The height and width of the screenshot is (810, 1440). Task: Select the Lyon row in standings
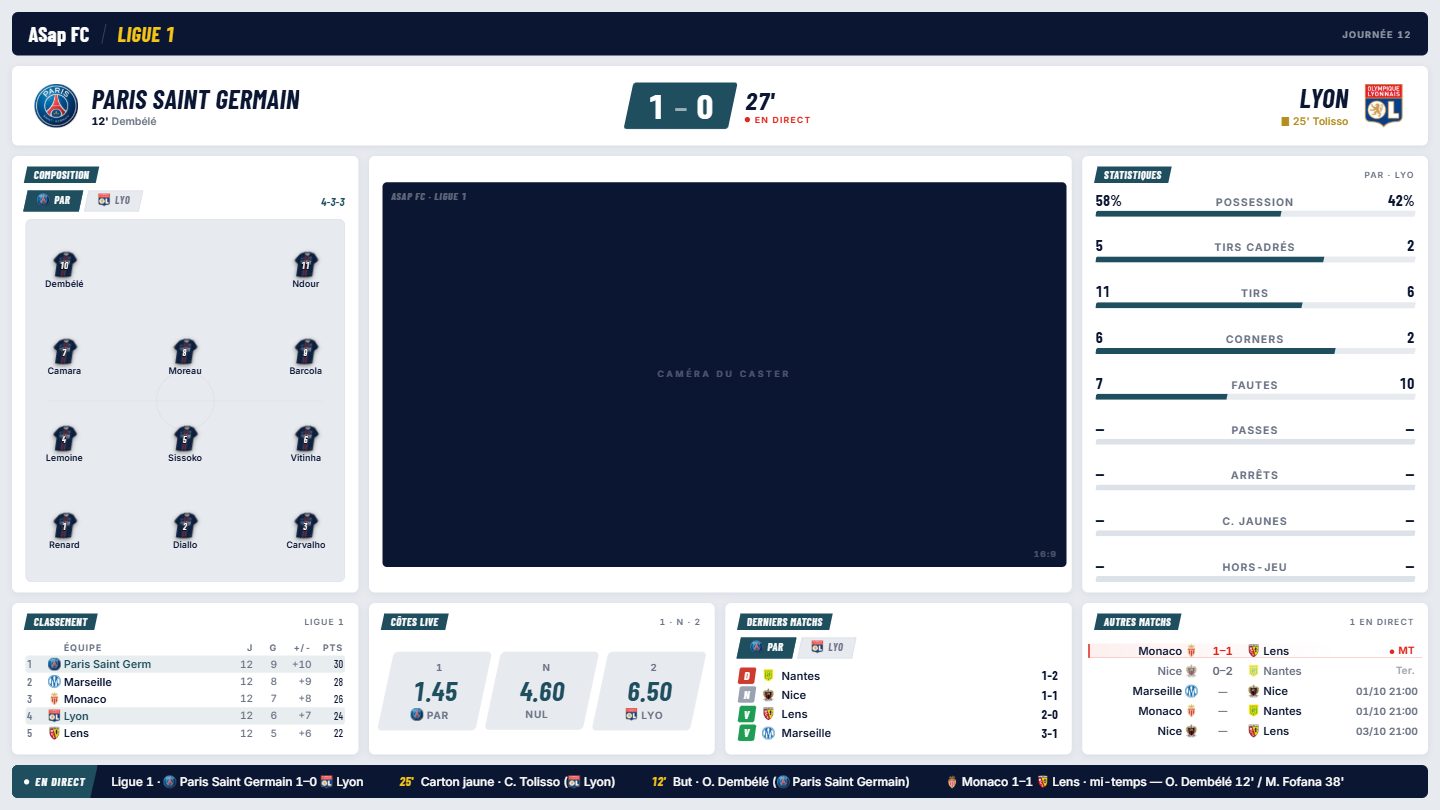[185, 716]
